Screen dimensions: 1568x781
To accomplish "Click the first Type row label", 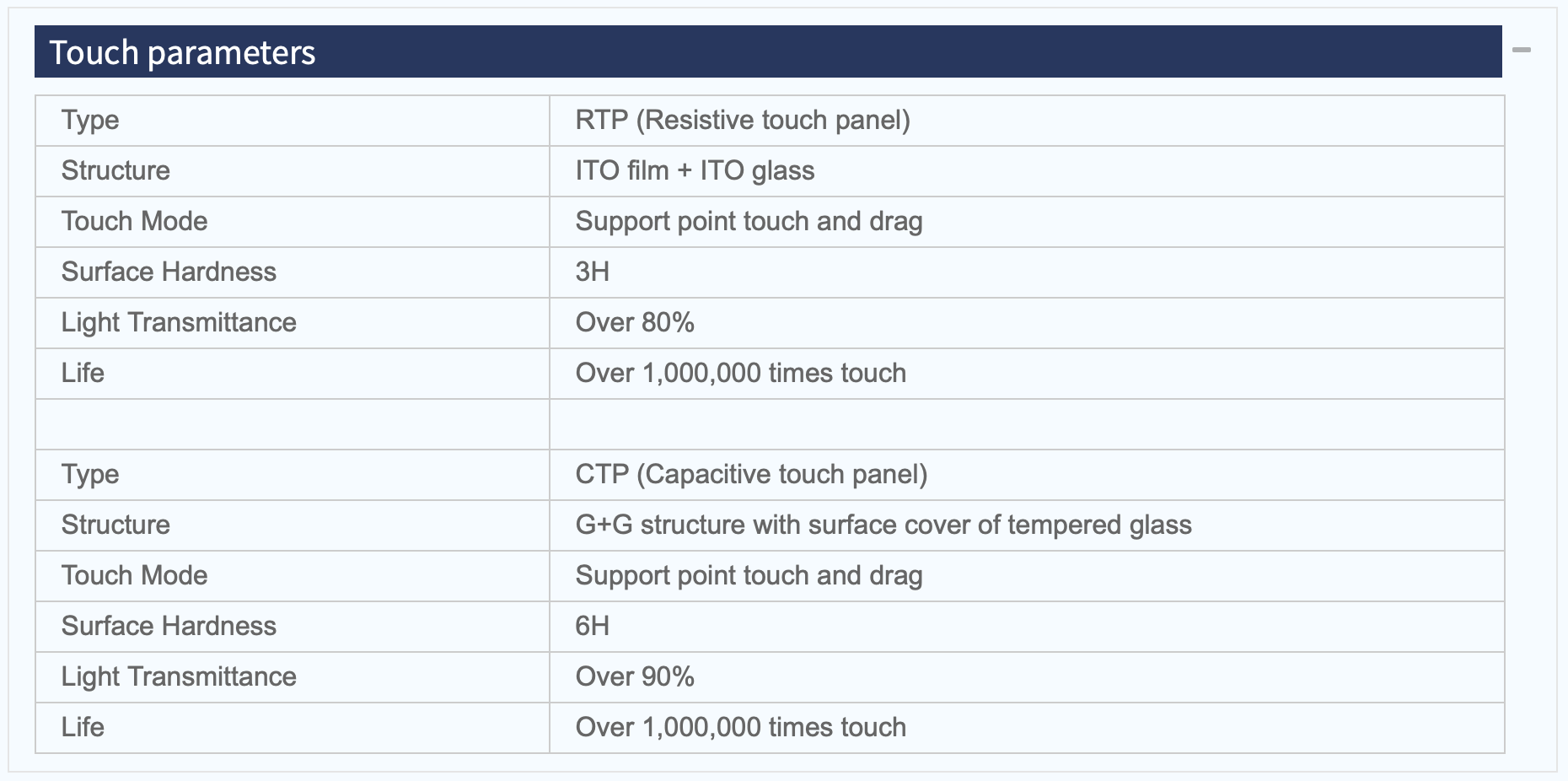I will [x=90, y=121].
